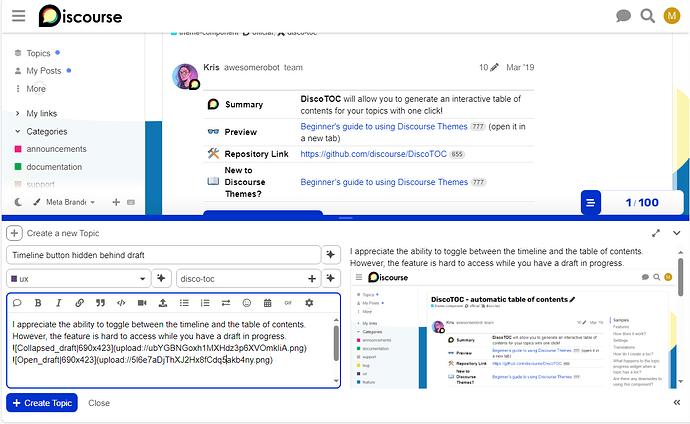This screenshot has height=424, width=690.
Task: Insert blockquote with quote icon
Action: click(x=100, y=303)
